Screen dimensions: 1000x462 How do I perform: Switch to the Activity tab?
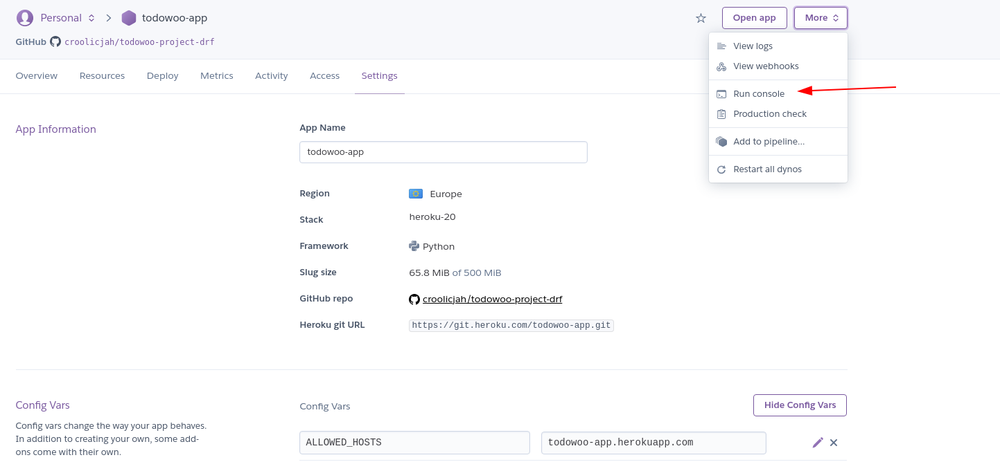272,76
